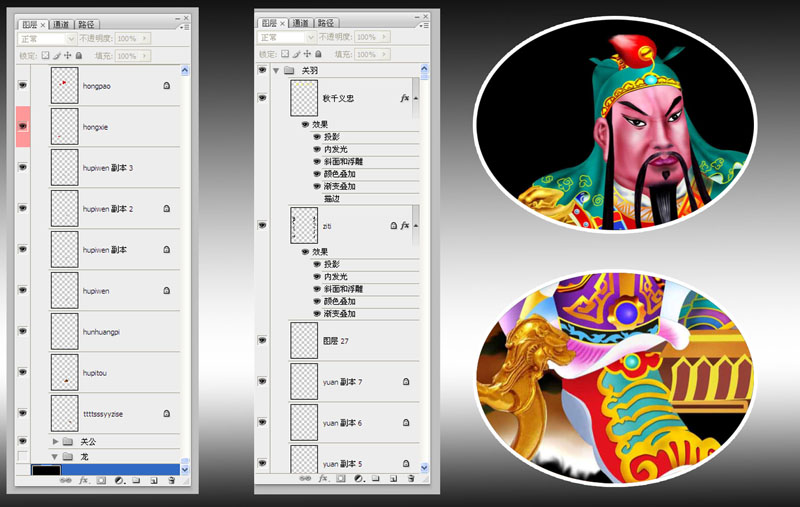This screenshot has width=800, height=507.
Task: Click lock all padlock icon in left panel
Action: tap(79, 55)
